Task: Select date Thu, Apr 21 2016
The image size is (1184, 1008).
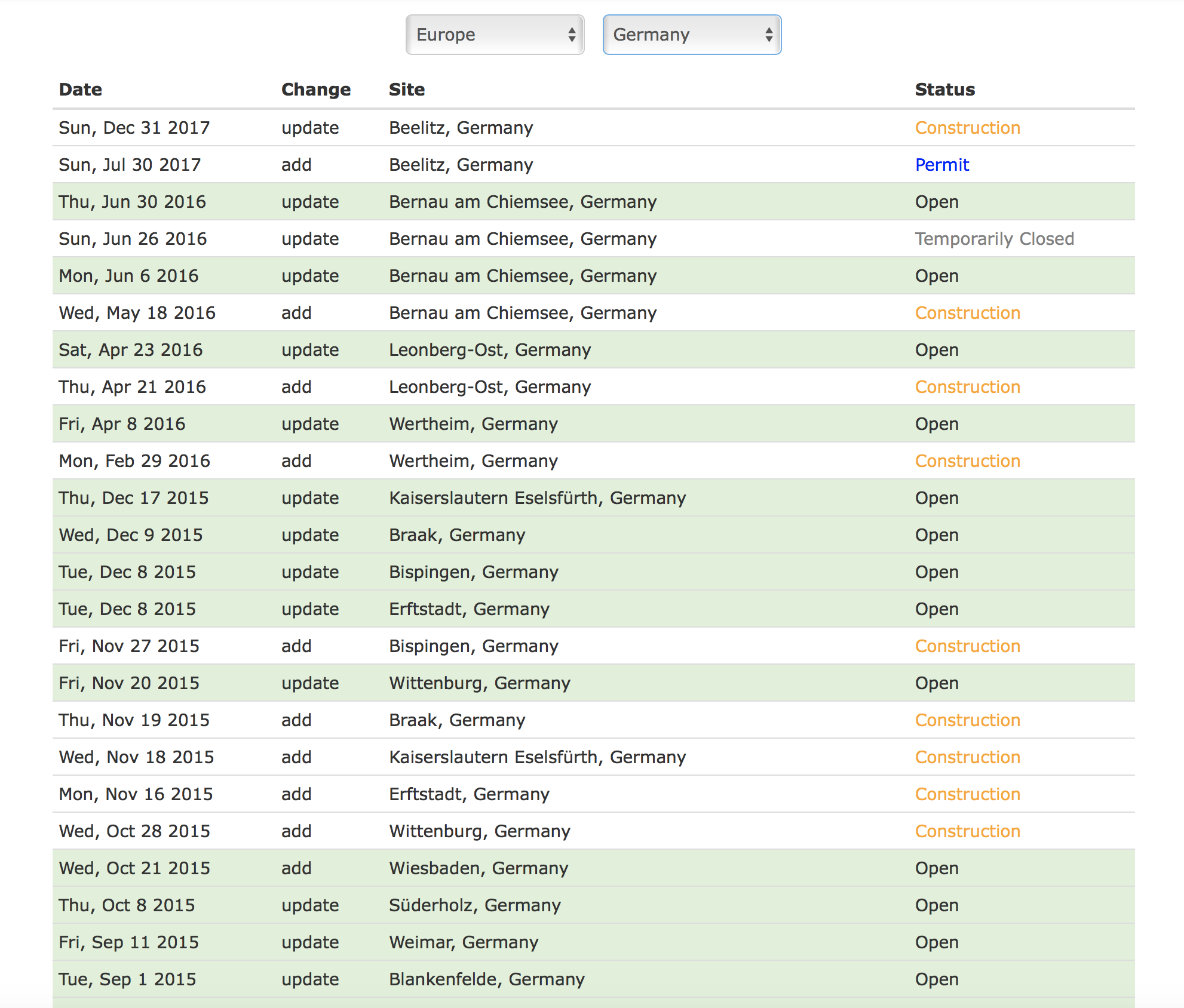Action: click(133, 387)
